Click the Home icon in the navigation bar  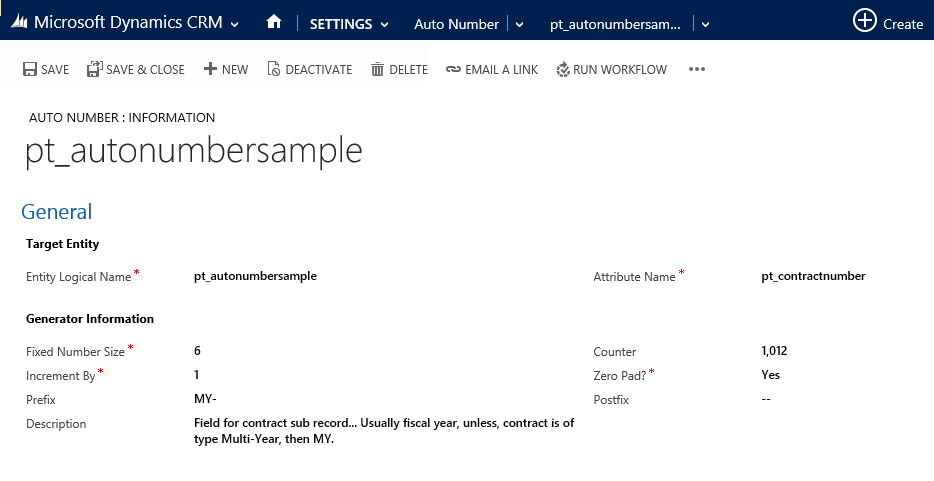pyautogui.click(x=273, y=22)
